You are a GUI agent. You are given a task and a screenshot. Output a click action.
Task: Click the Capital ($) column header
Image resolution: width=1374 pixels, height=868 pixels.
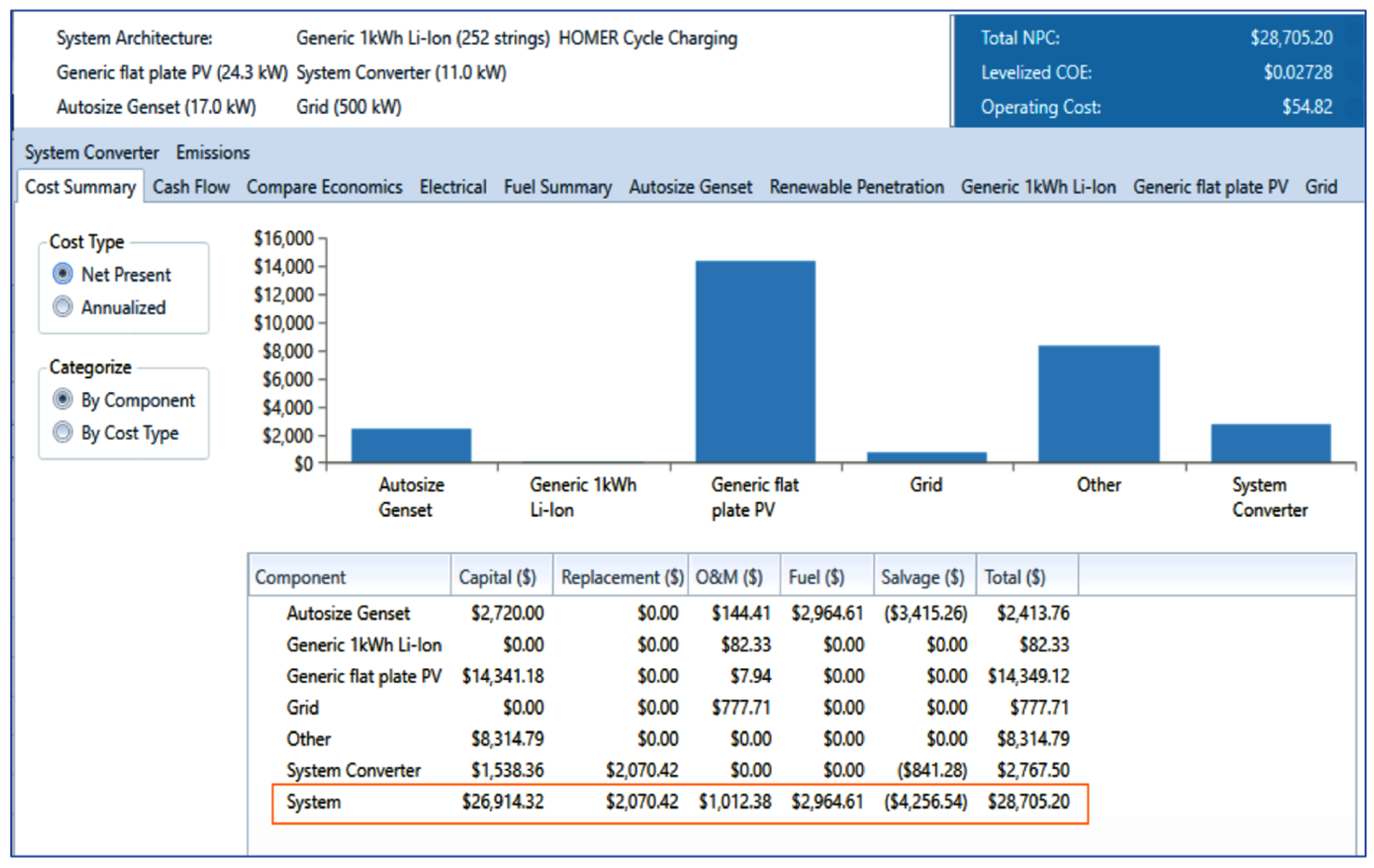click(497, 577)
